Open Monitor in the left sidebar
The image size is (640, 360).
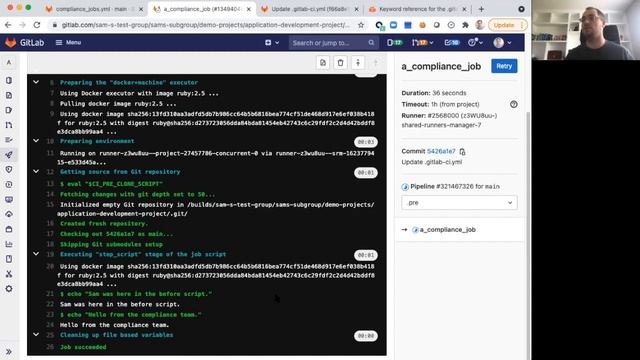(9, 199)
